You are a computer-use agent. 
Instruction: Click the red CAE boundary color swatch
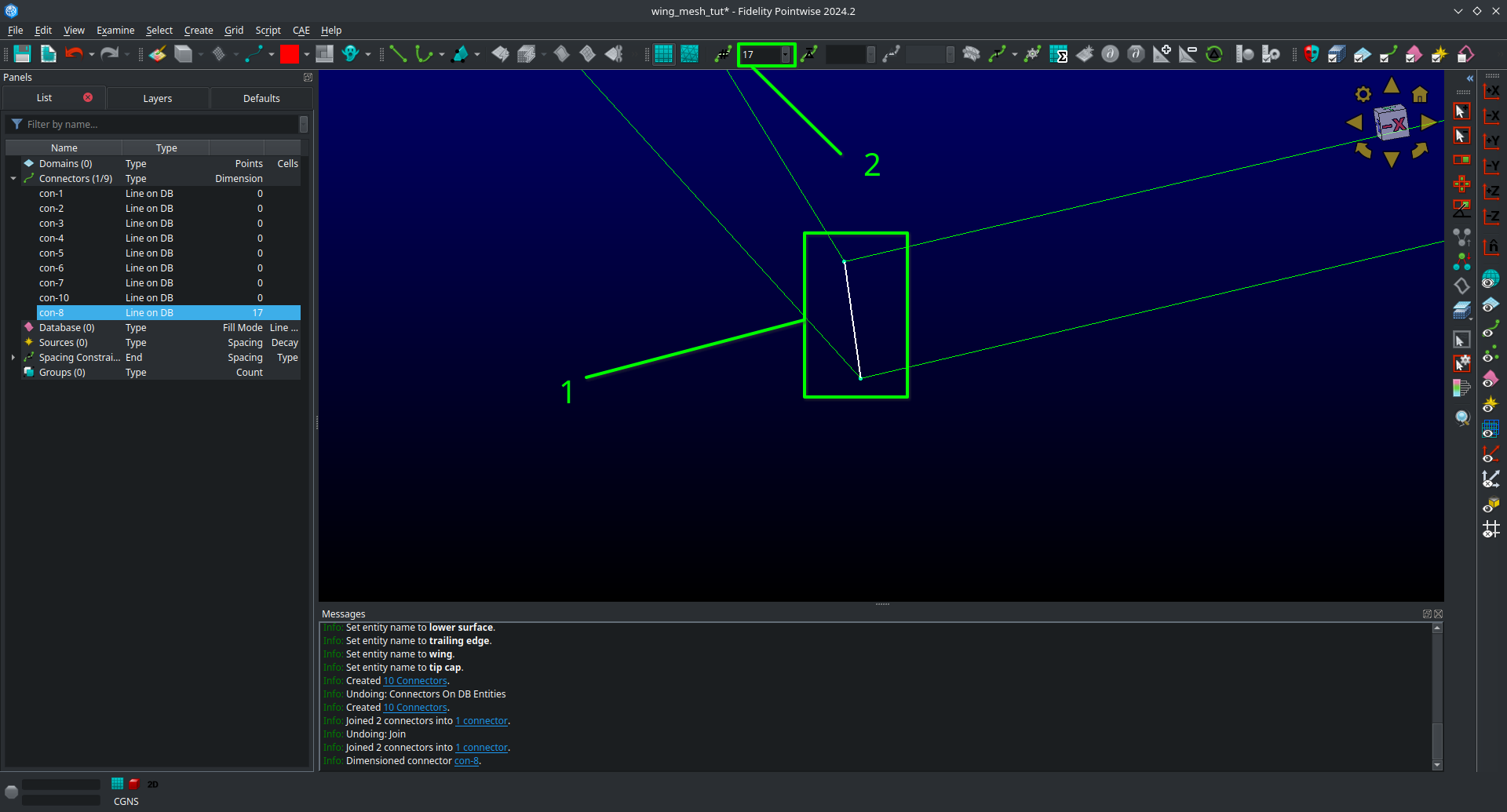click(289, 54)
